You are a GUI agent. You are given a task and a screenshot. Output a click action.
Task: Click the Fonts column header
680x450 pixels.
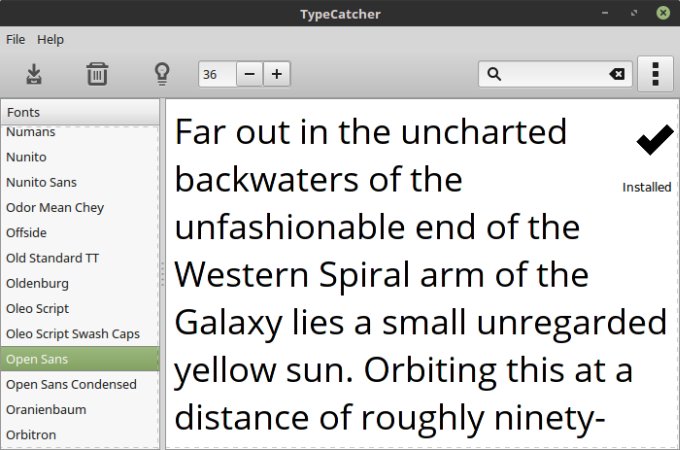[x=80, y=112]
